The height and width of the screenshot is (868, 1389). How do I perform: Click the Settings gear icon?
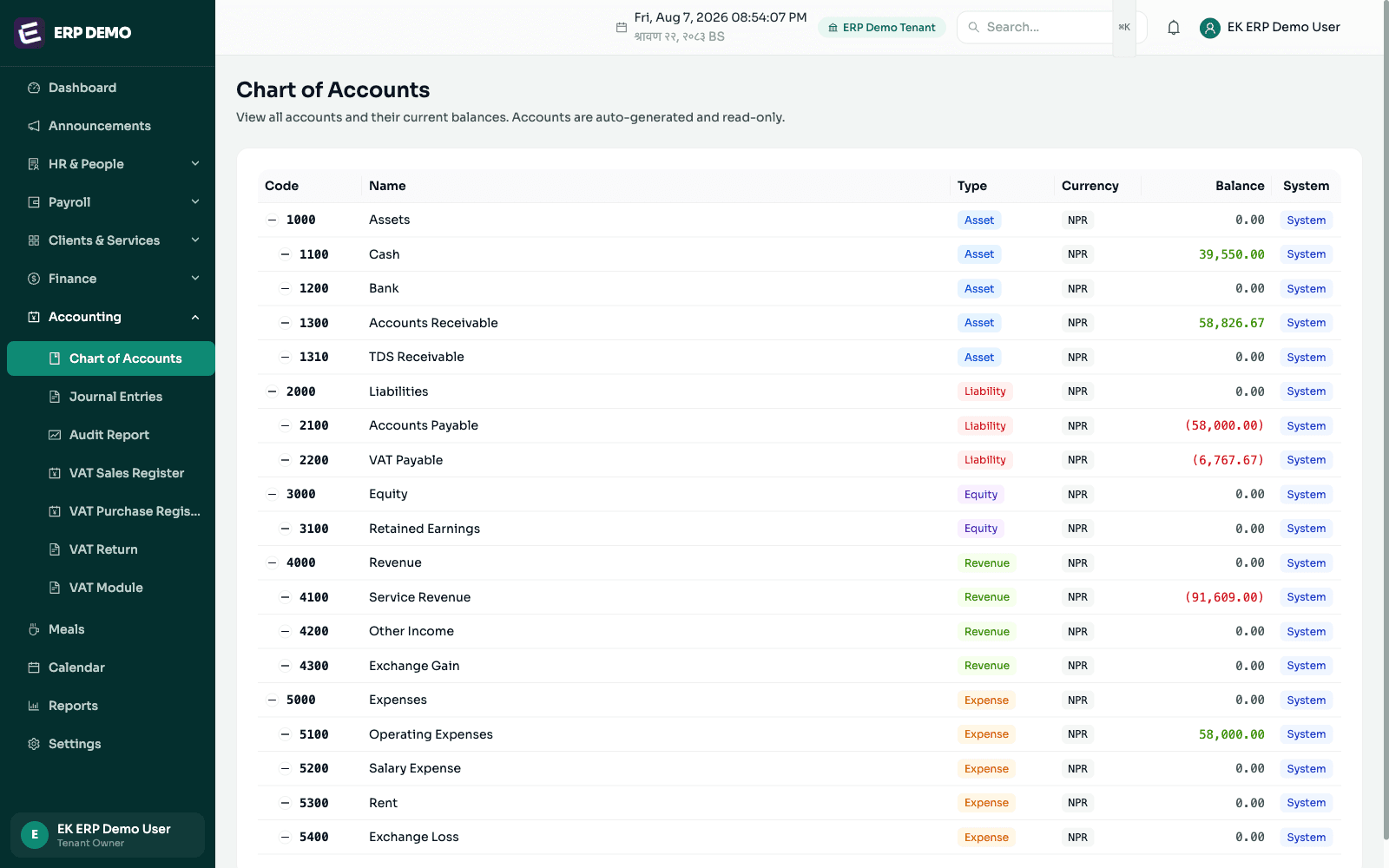point(34,744)
